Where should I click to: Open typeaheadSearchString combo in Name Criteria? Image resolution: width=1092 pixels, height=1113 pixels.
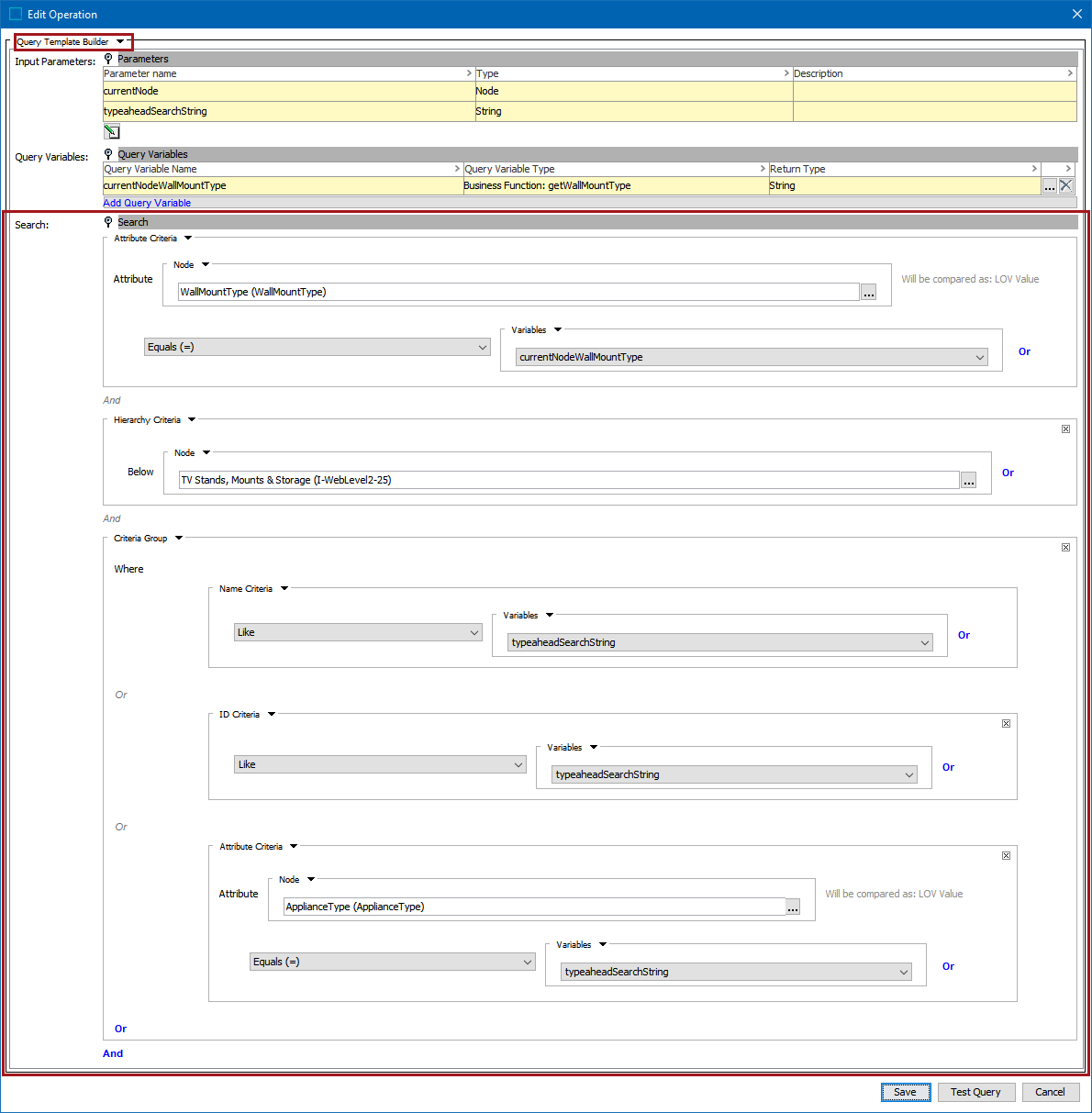[720, 642]
